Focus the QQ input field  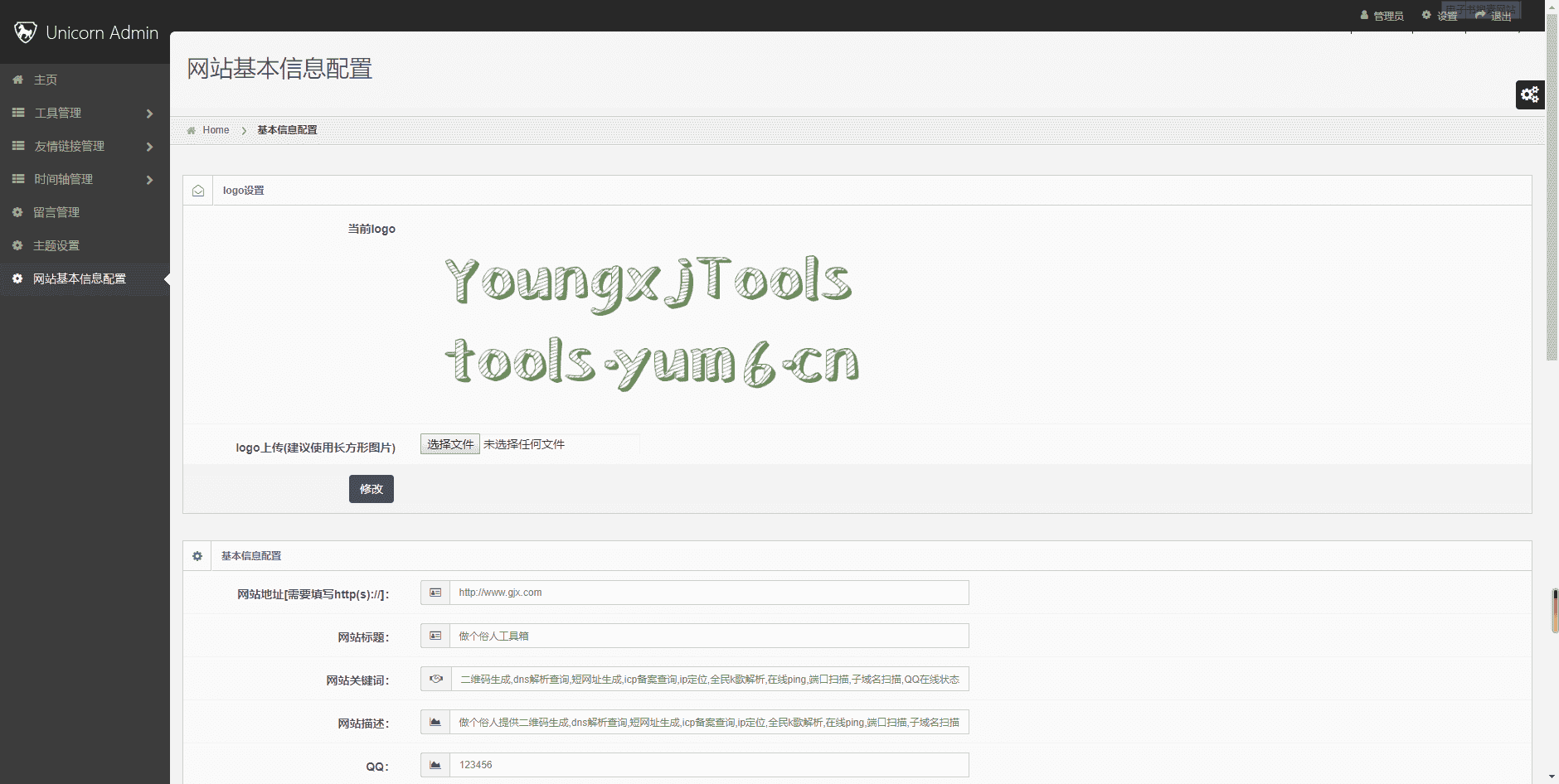point(709,765)
